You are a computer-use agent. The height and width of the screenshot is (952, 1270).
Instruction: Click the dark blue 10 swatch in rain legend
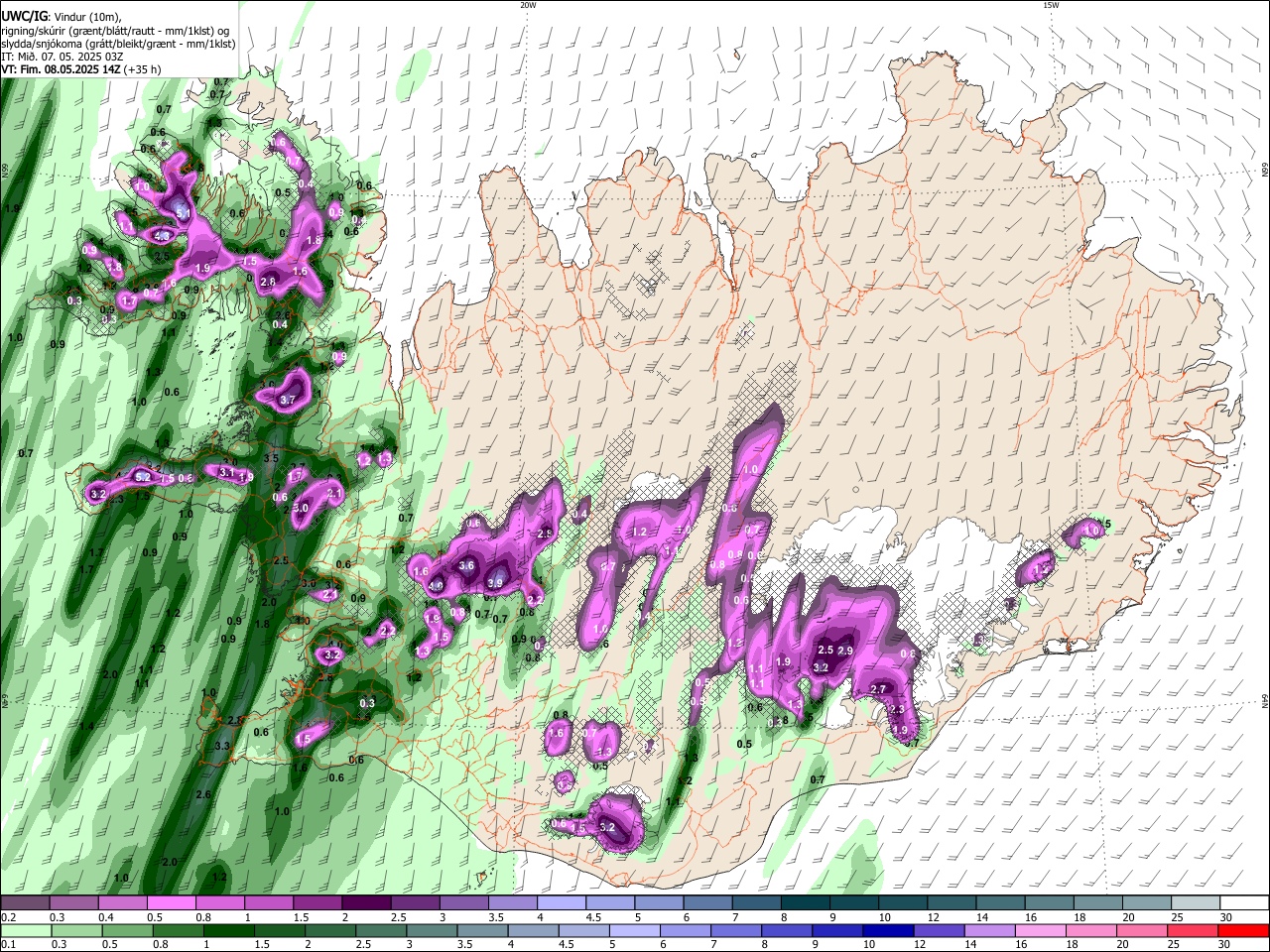coord(888,931)
